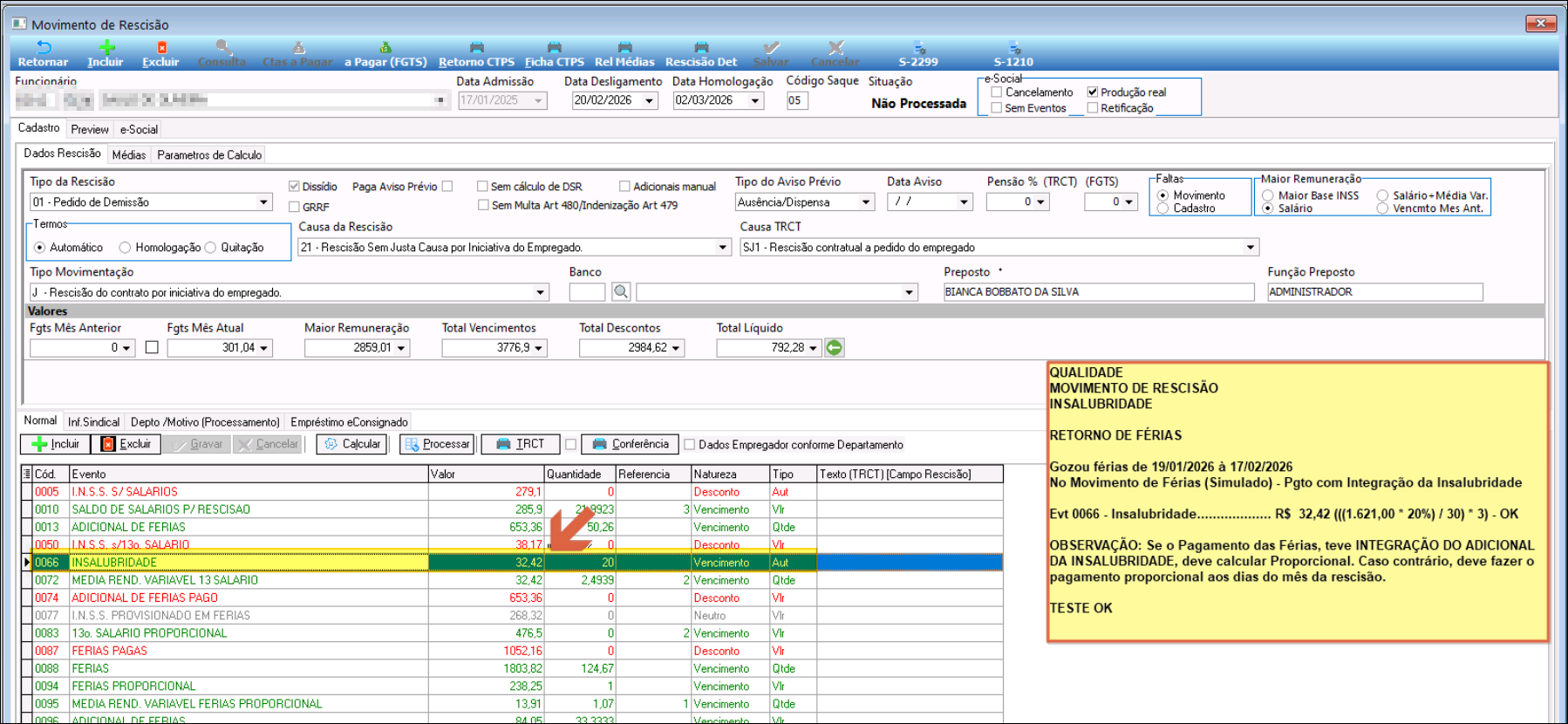Click the Incluir green plus toolbar icon
The width and height of the screenshot is (1568, 724).
[x=106, y=48]
